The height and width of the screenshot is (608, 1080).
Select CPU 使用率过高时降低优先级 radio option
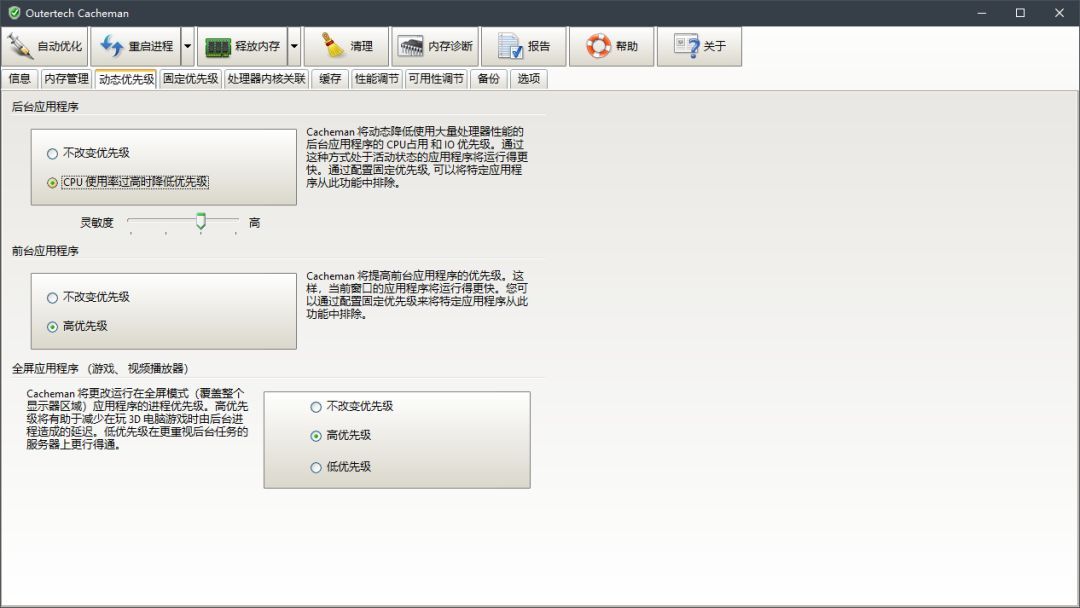pos(127,182)
